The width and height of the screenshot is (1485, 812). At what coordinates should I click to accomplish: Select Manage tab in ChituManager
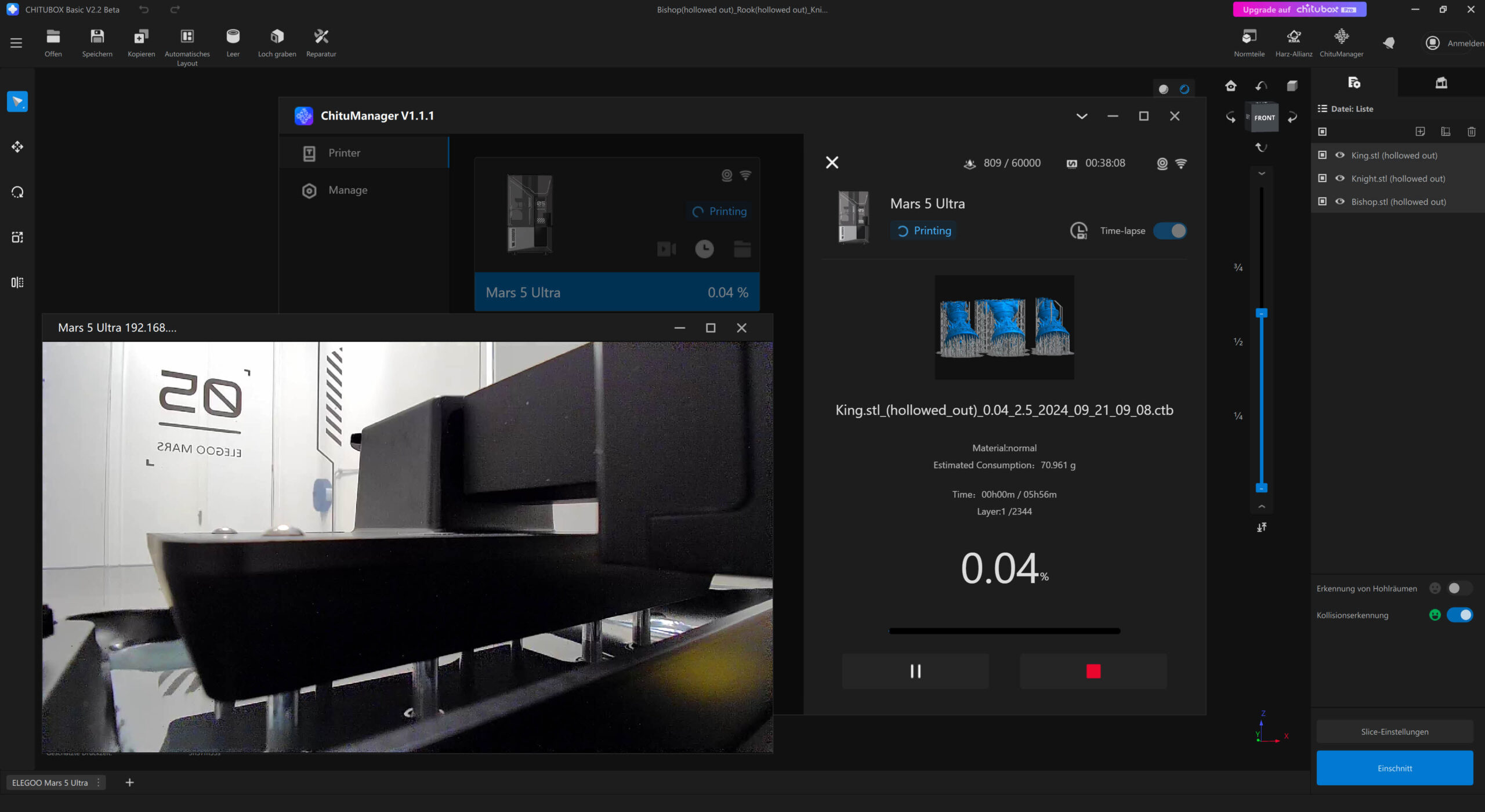point(364,190)
